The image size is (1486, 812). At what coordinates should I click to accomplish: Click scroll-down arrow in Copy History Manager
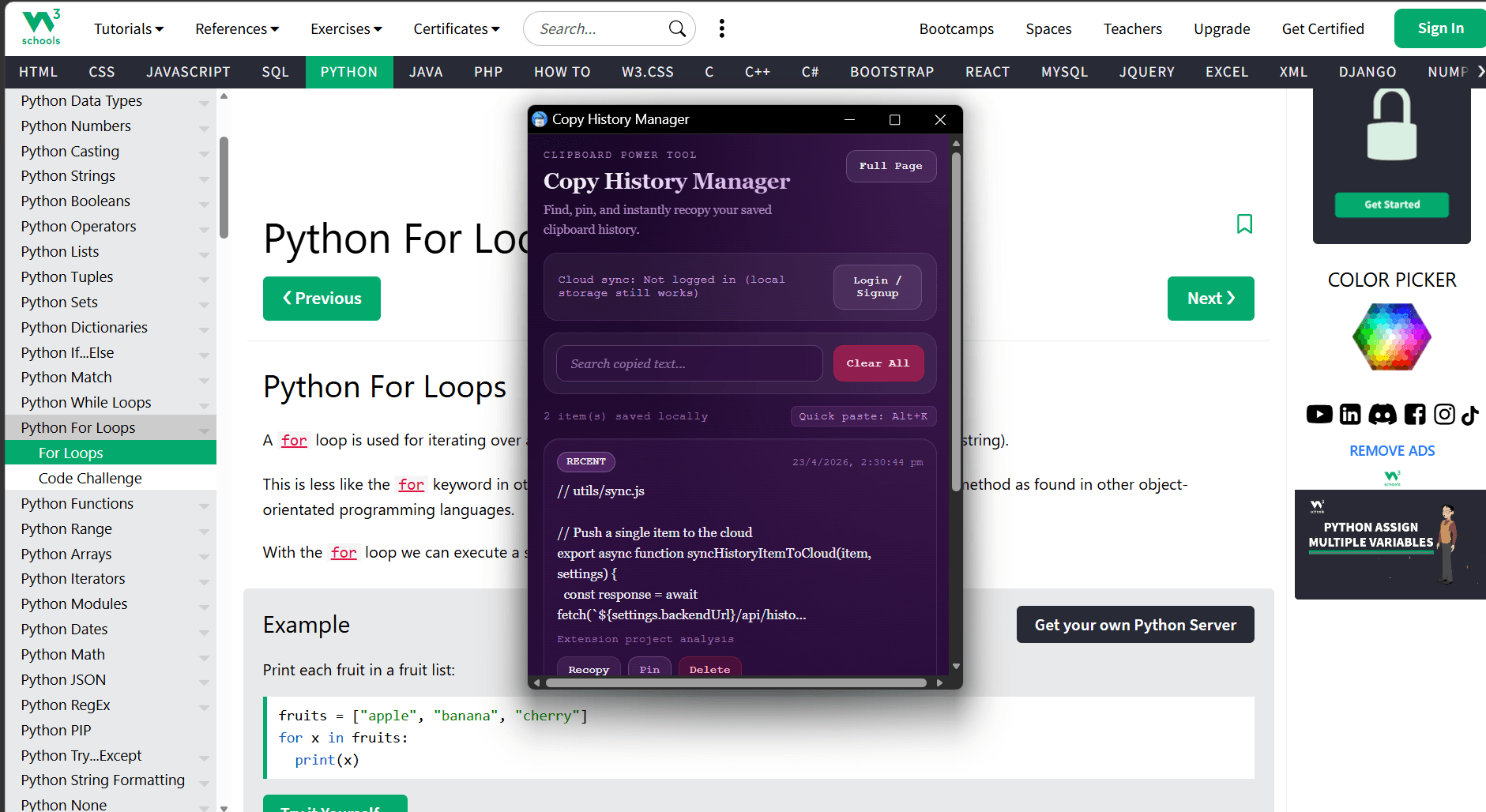click(x=956, y=666)
